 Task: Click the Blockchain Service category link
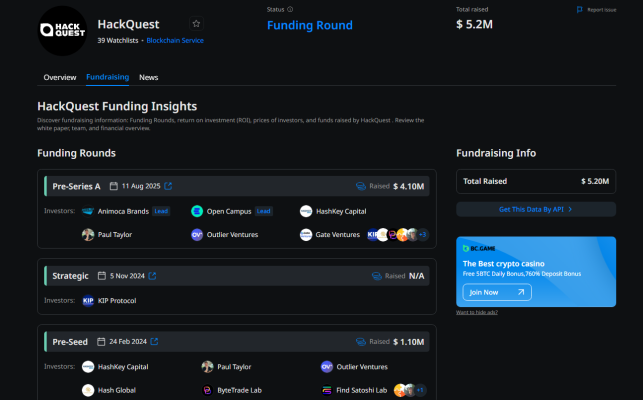(175, 41)
